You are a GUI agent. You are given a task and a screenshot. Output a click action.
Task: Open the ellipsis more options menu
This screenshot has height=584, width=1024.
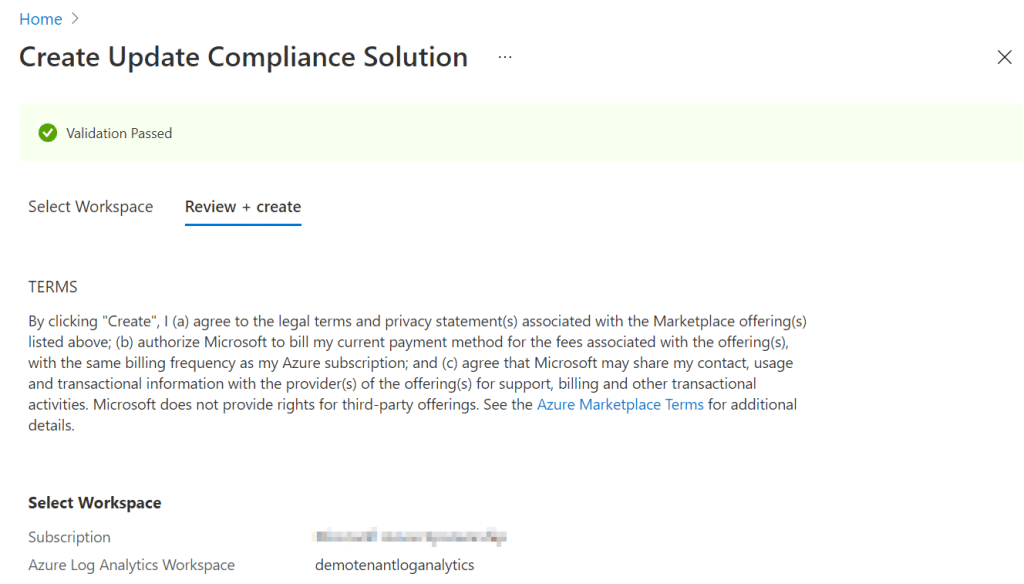(505, 57)
